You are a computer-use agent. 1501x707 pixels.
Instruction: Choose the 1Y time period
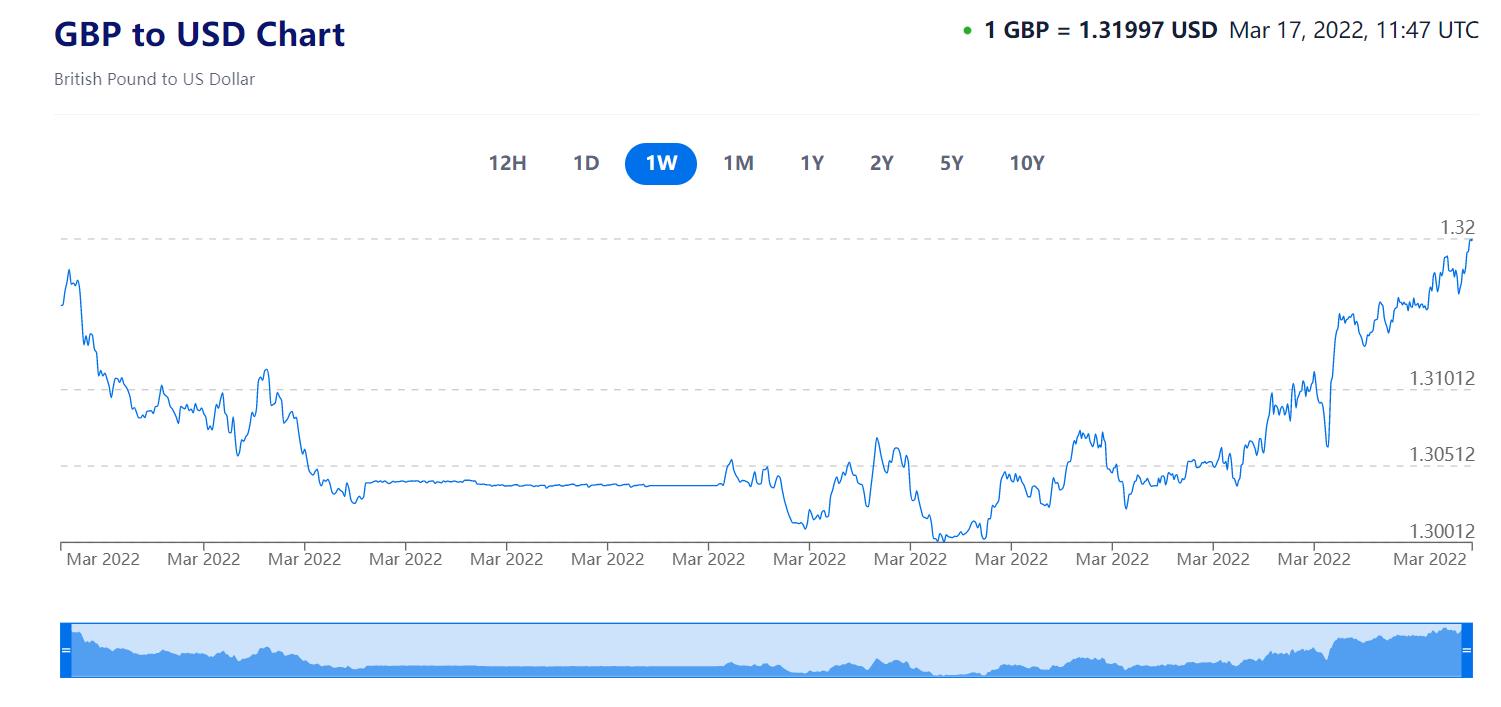(x=812, y=164)
